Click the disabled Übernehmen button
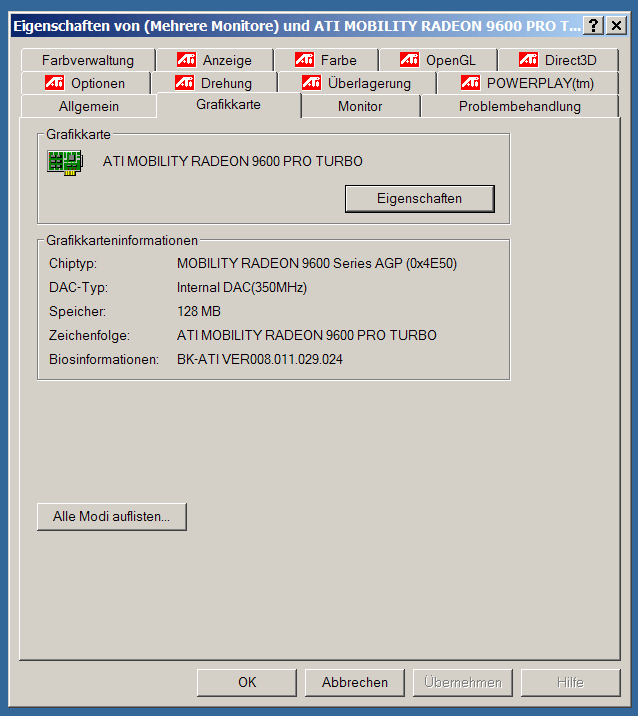The height and width of the screenshot is (716, 638). click(463, 682)
